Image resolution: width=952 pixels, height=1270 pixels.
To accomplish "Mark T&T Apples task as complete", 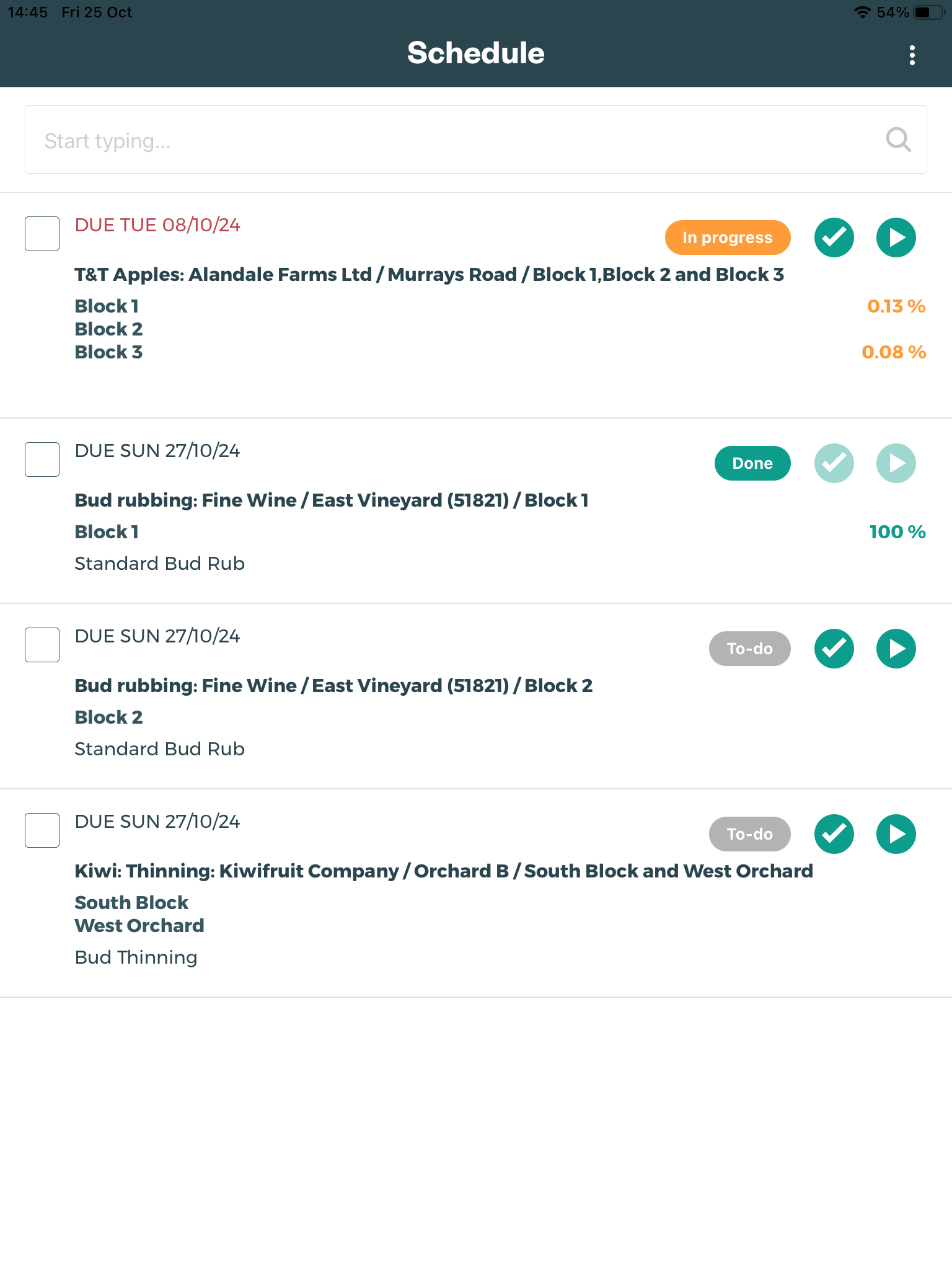I will coord(834,238).
